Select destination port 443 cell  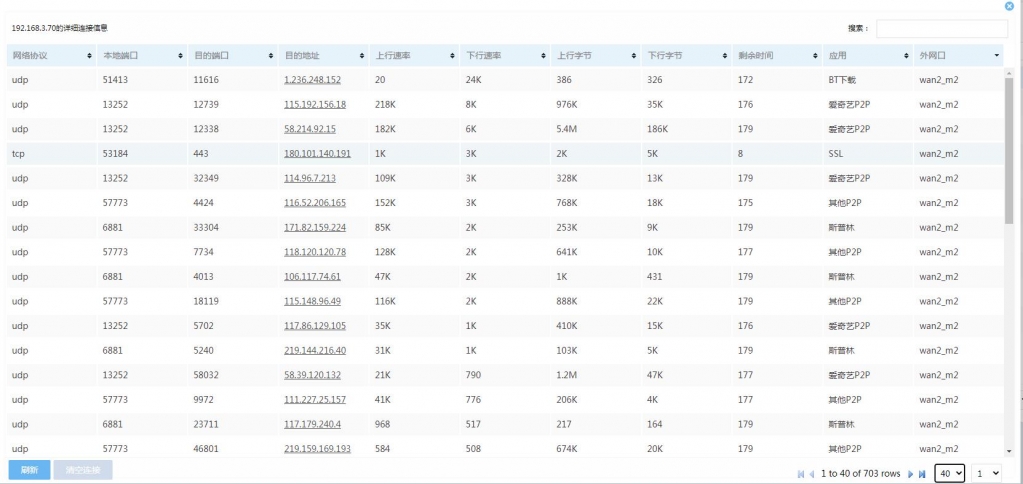point(232,154)
